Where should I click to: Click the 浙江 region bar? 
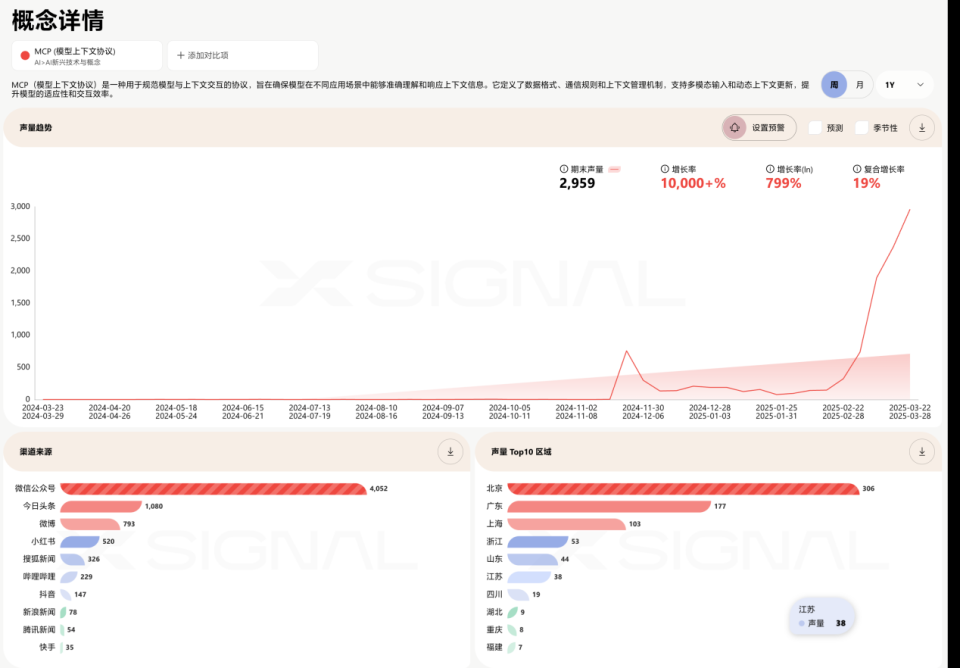tap(538, 542)
